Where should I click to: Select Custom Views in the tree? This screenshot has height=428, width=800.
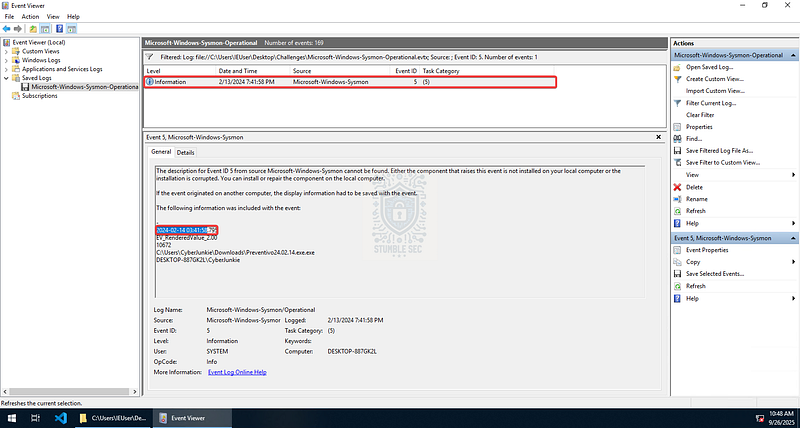point(40,52)
